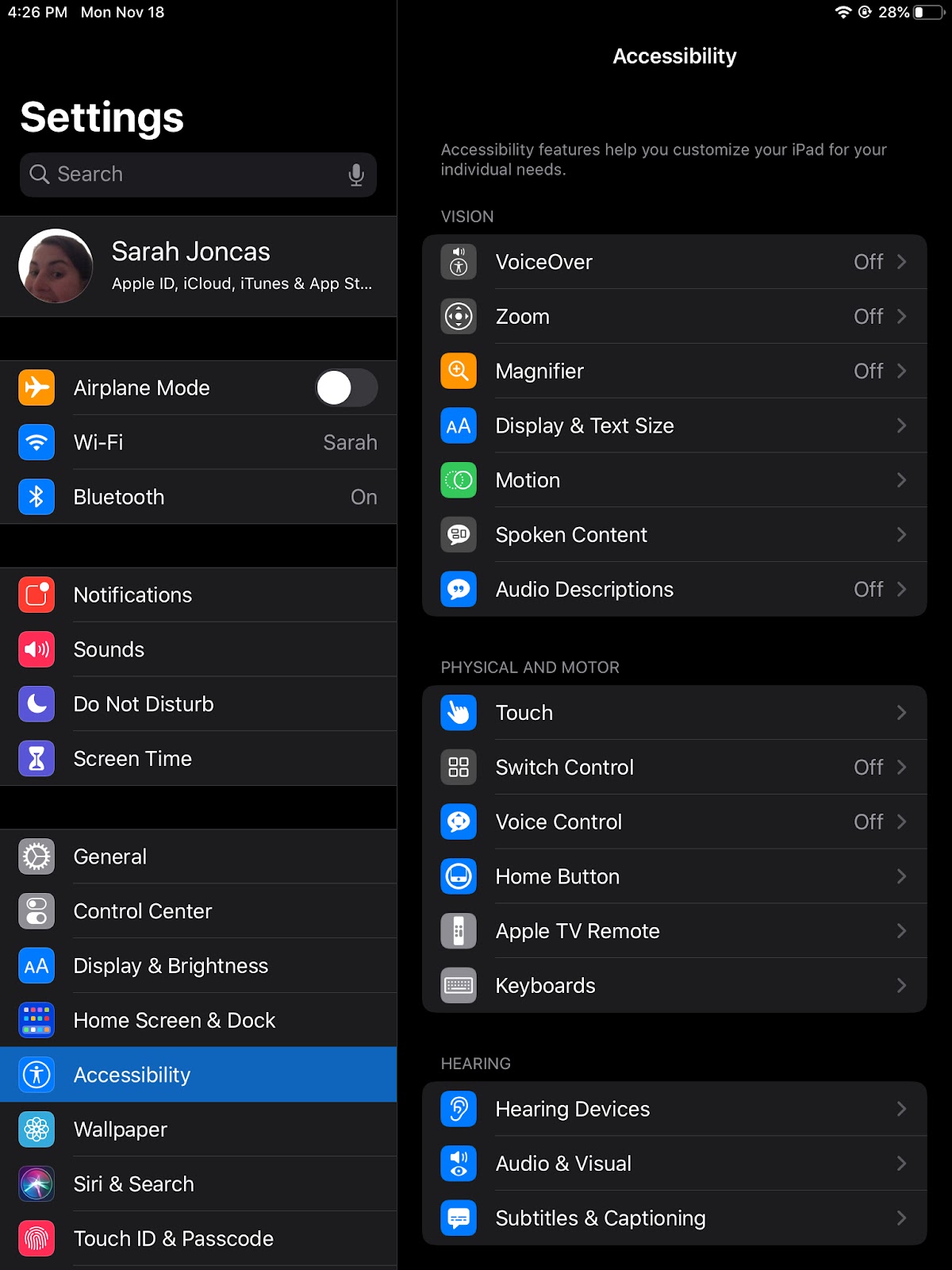Open Sarah Joncas Apple ID profile
Image resolution: width=952 pixels, height=1270 pixels.
click(x=198, y=267)
